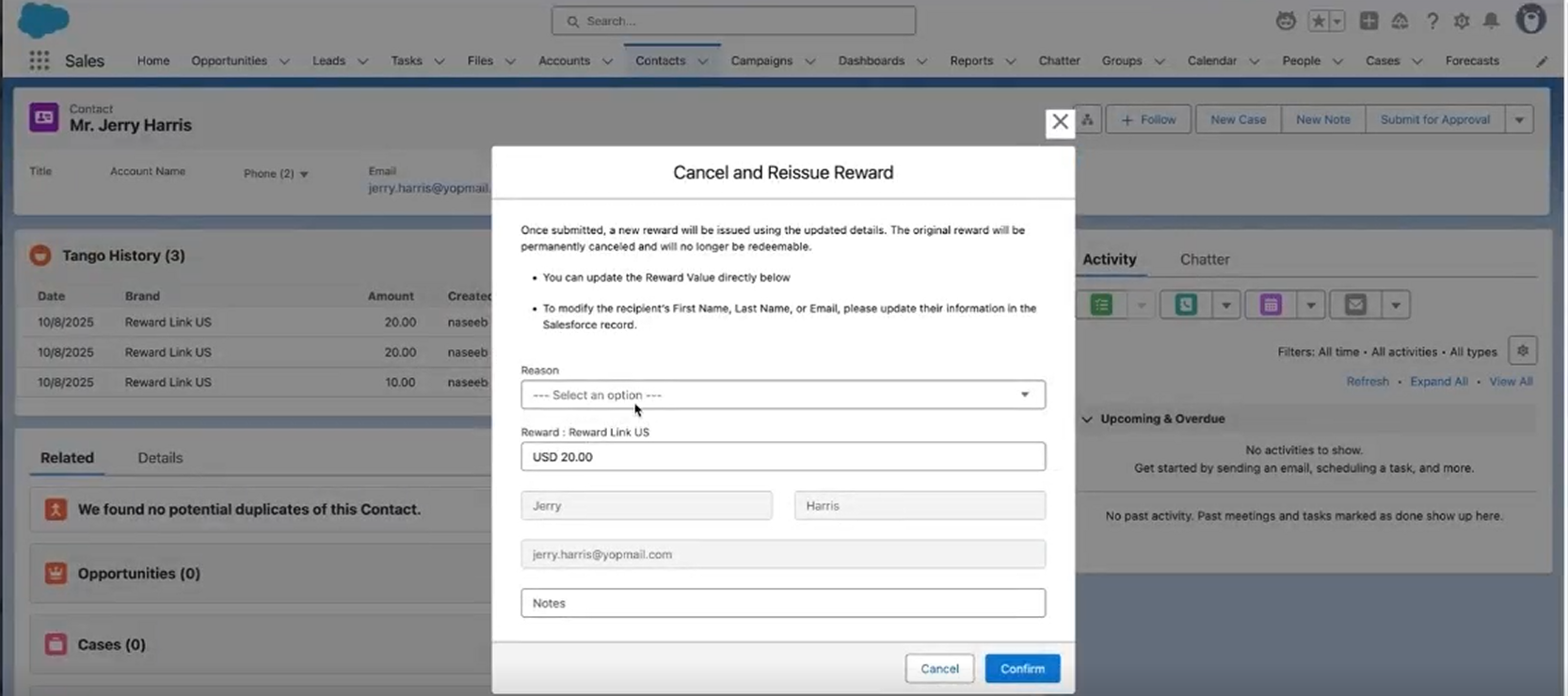Open the dropdown next to the Email icon

click(1396, 305)
